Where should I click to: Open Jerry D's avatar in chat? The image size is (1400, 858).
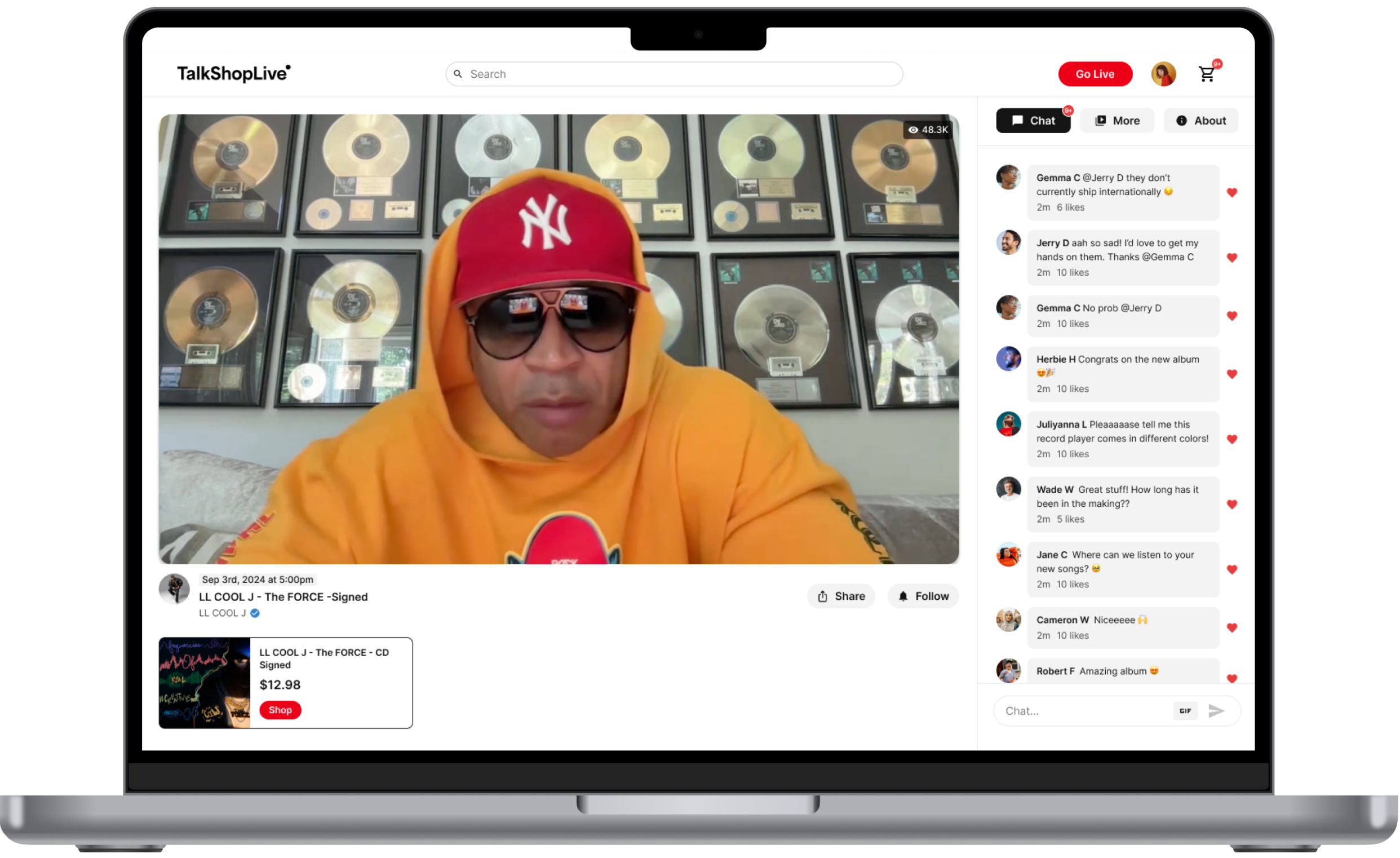click(1009, 242)
